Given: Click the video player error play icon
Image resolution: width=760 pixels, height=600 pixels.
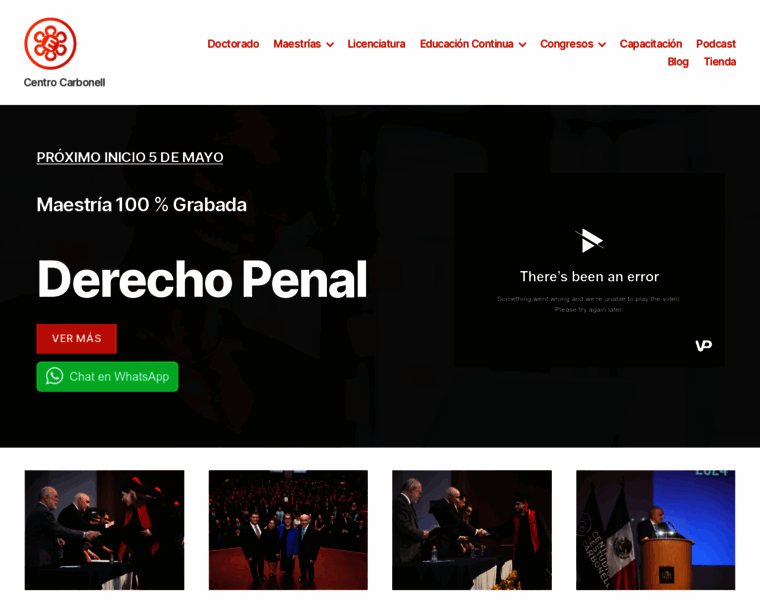Looking at the screenshot, I should 589,240.
